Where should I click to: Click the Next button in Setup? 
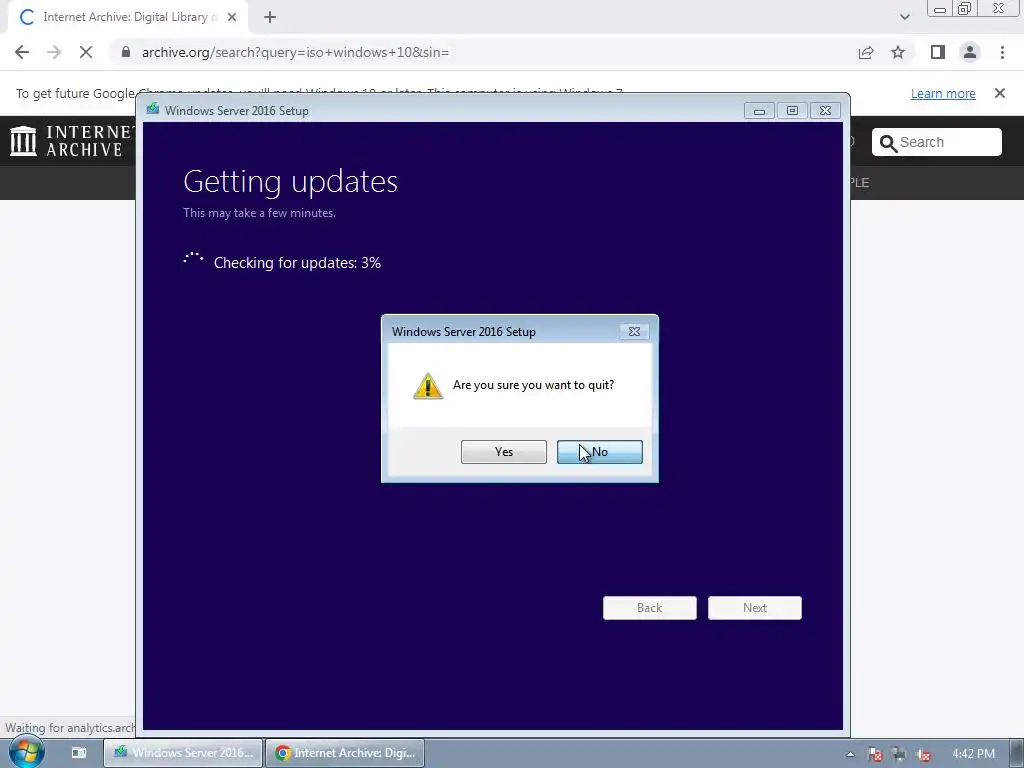coord(755,608)
